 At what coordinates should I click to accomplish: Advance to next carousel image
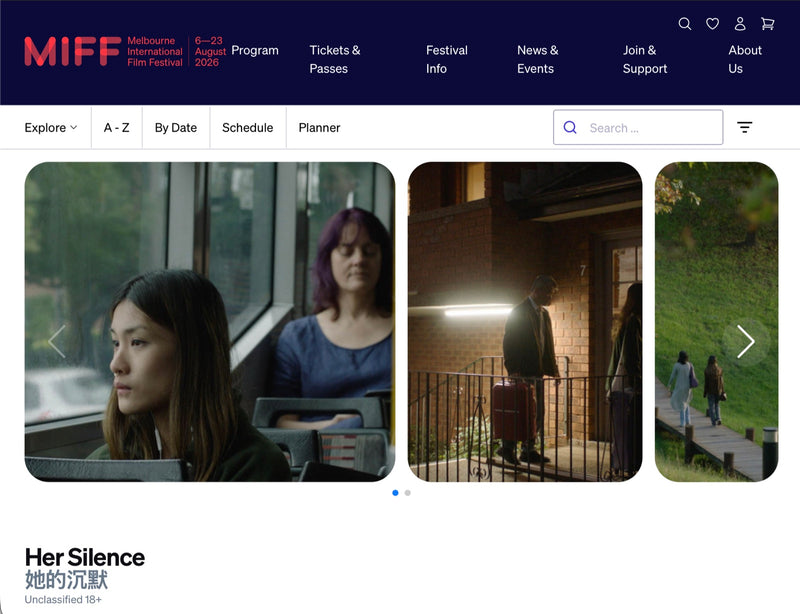coord(745,341)
